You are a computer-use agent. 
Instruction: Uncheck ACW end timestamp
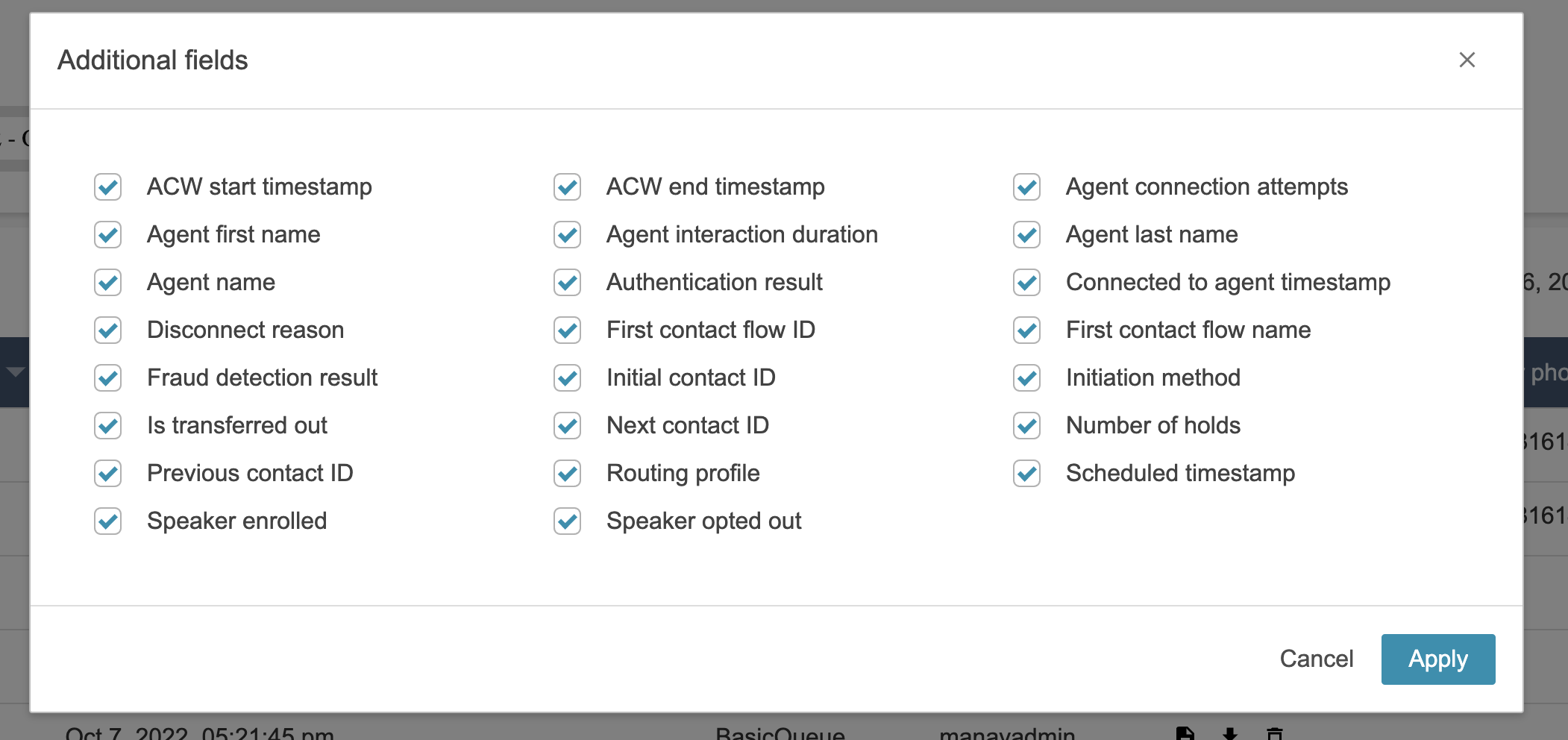point(568,186)
